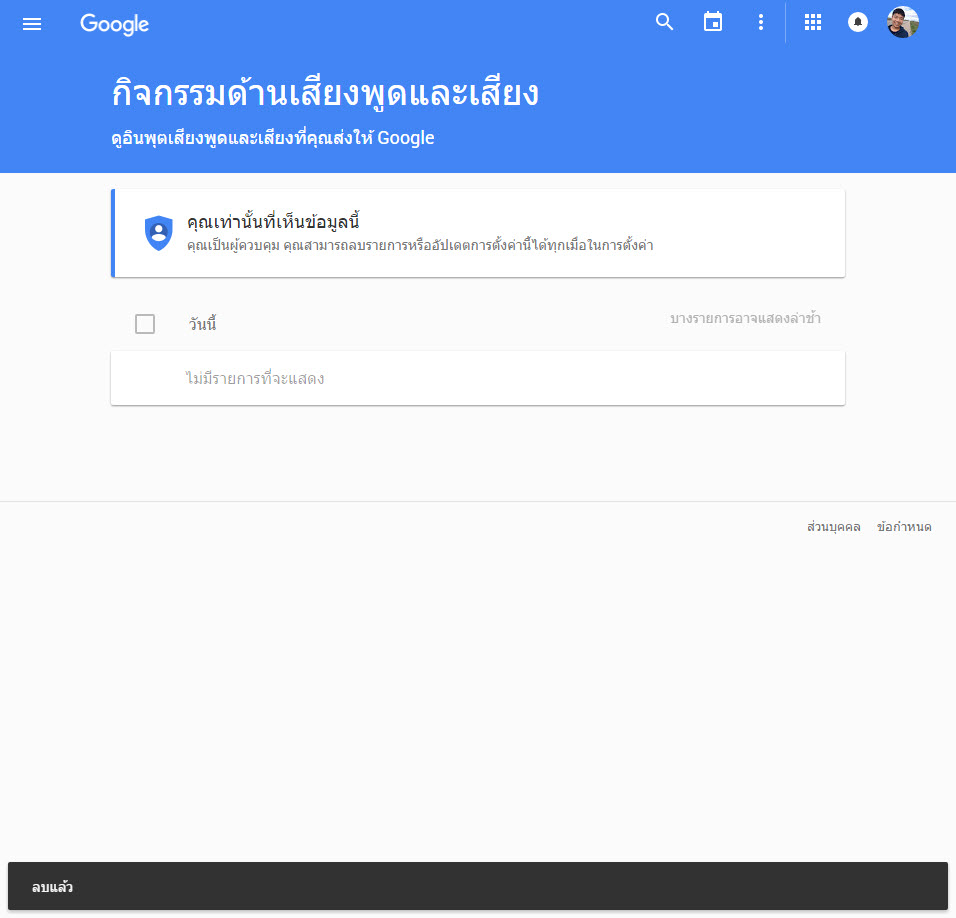This screenshot has width=956, height=918.
Task: Click the ไม่มีรายการที่จะแสดง message
Action: 255,379
